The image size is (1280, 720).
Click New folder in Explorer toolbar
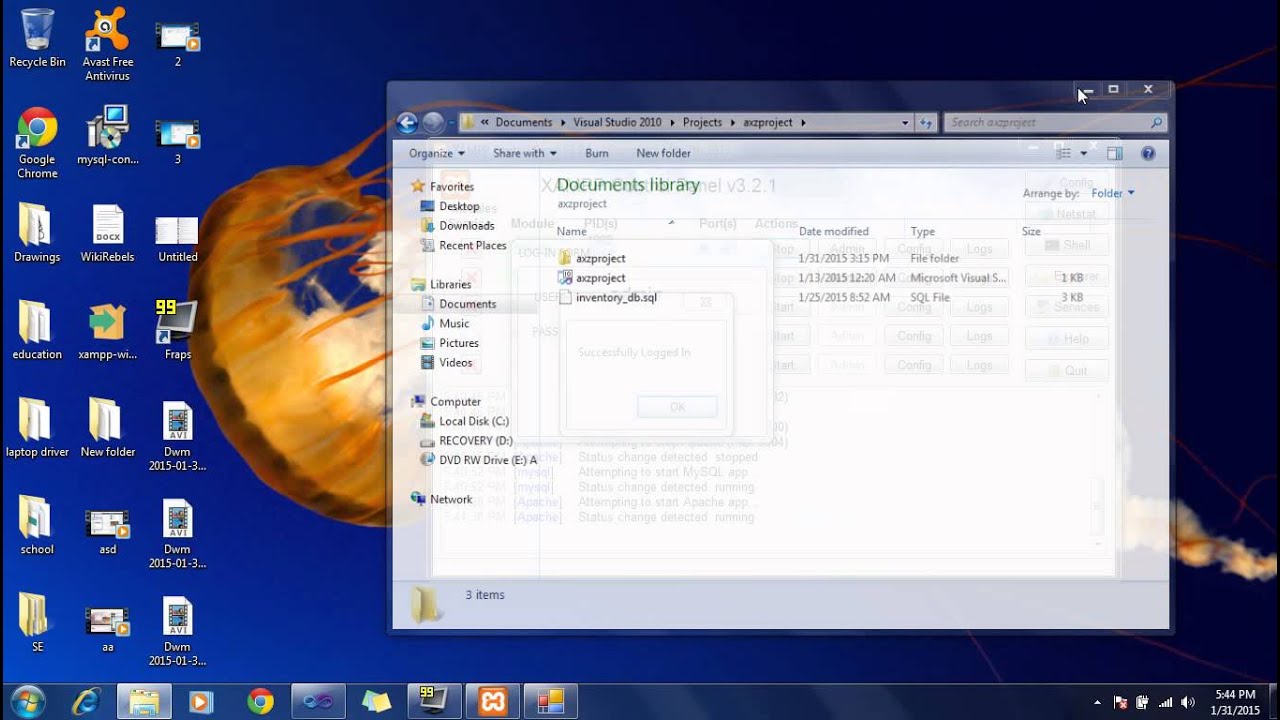point(663,153)
